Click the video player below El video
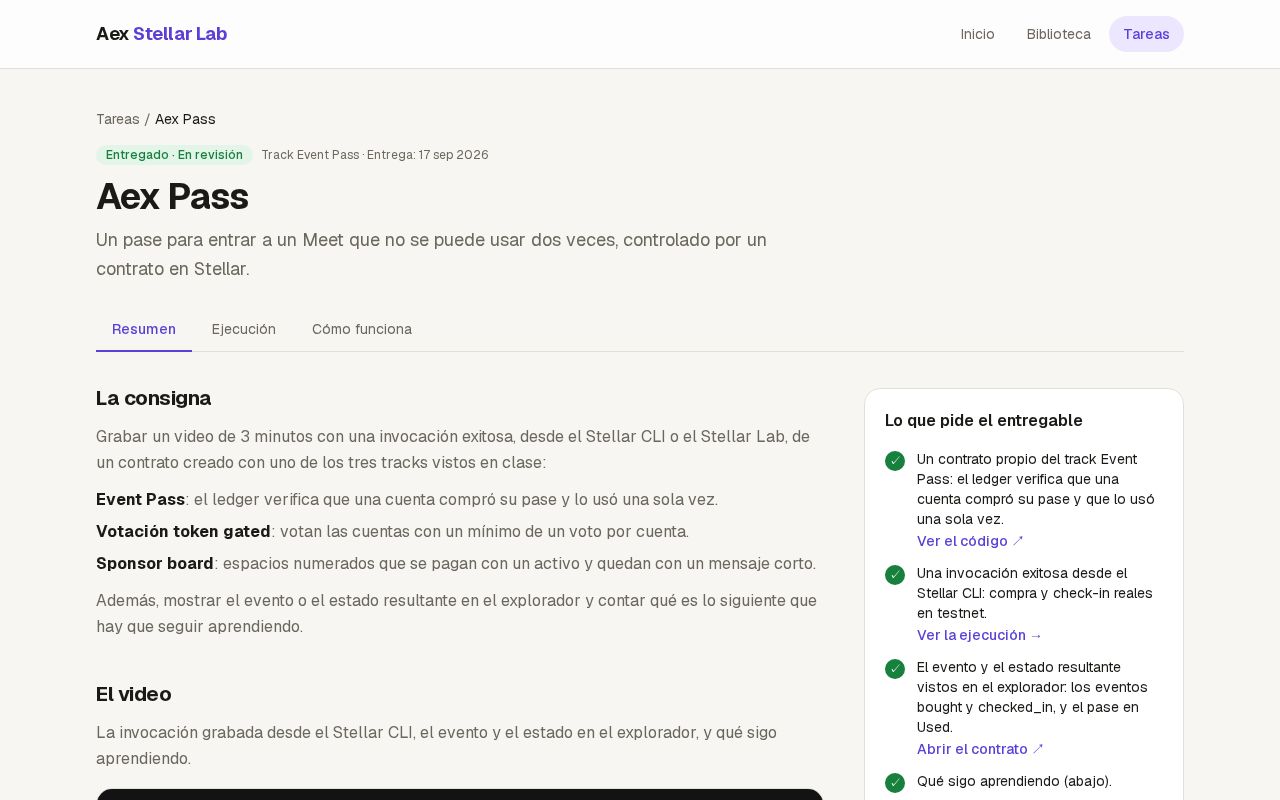The image size is (1280, 800). [460, 794]
